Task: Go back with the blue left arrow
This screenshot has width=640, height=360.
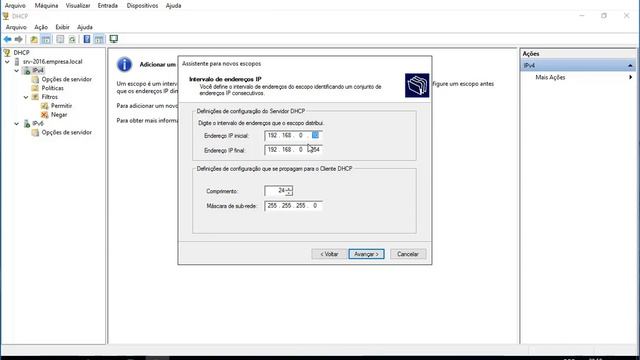Action: pos(7,39)
